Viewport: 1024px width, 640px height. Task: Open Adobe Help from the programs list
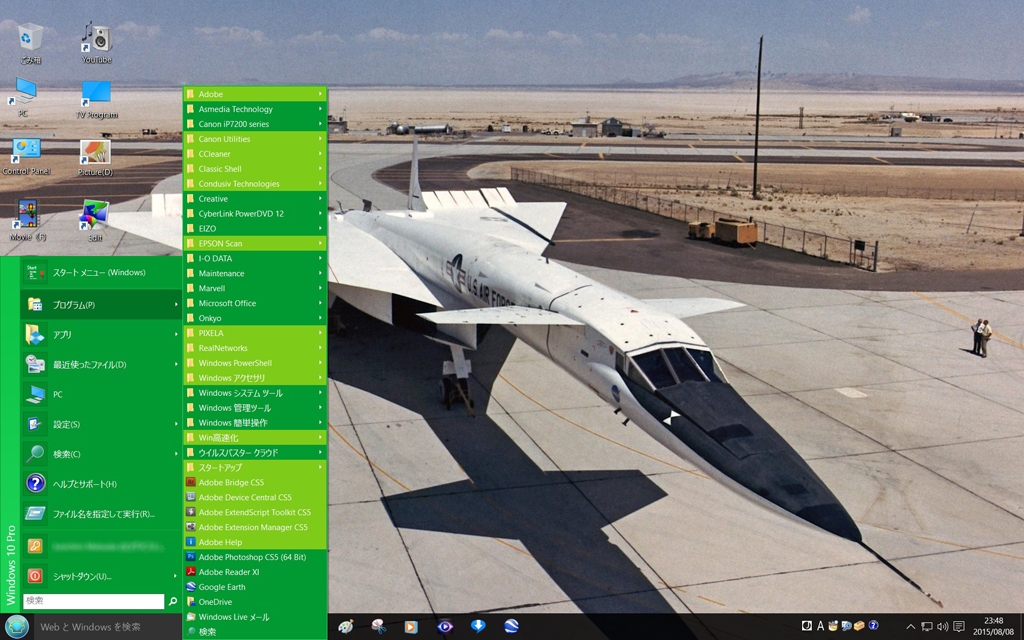[255, 542]
